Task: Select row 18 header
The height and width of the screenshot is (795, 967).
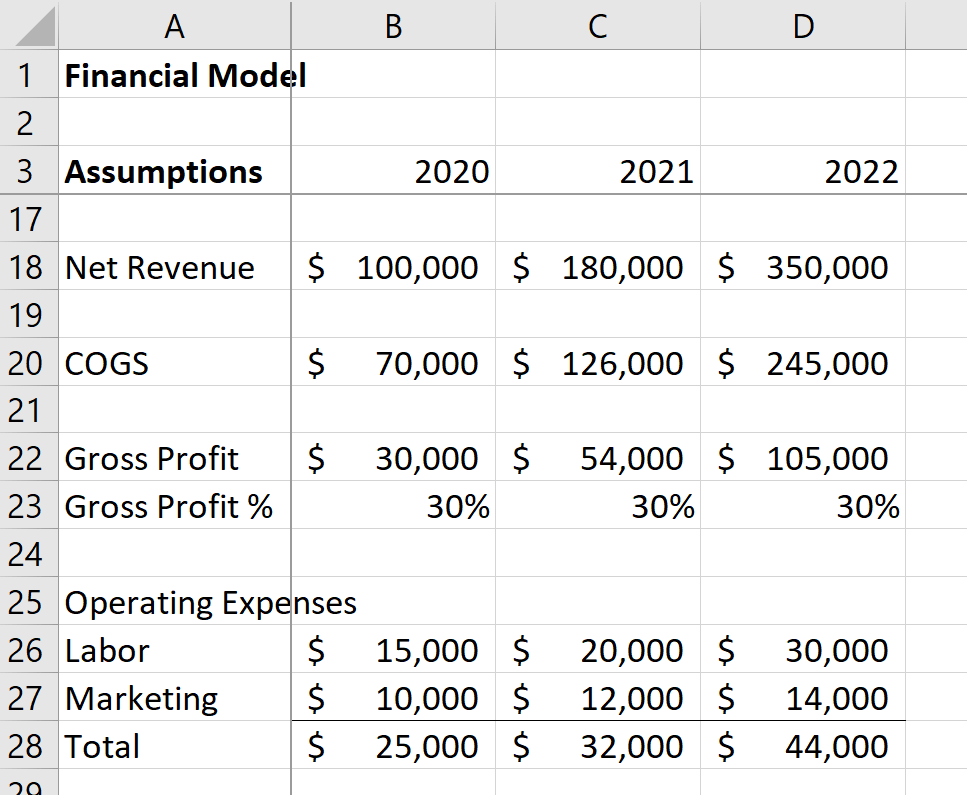Action: coord(28,267)
